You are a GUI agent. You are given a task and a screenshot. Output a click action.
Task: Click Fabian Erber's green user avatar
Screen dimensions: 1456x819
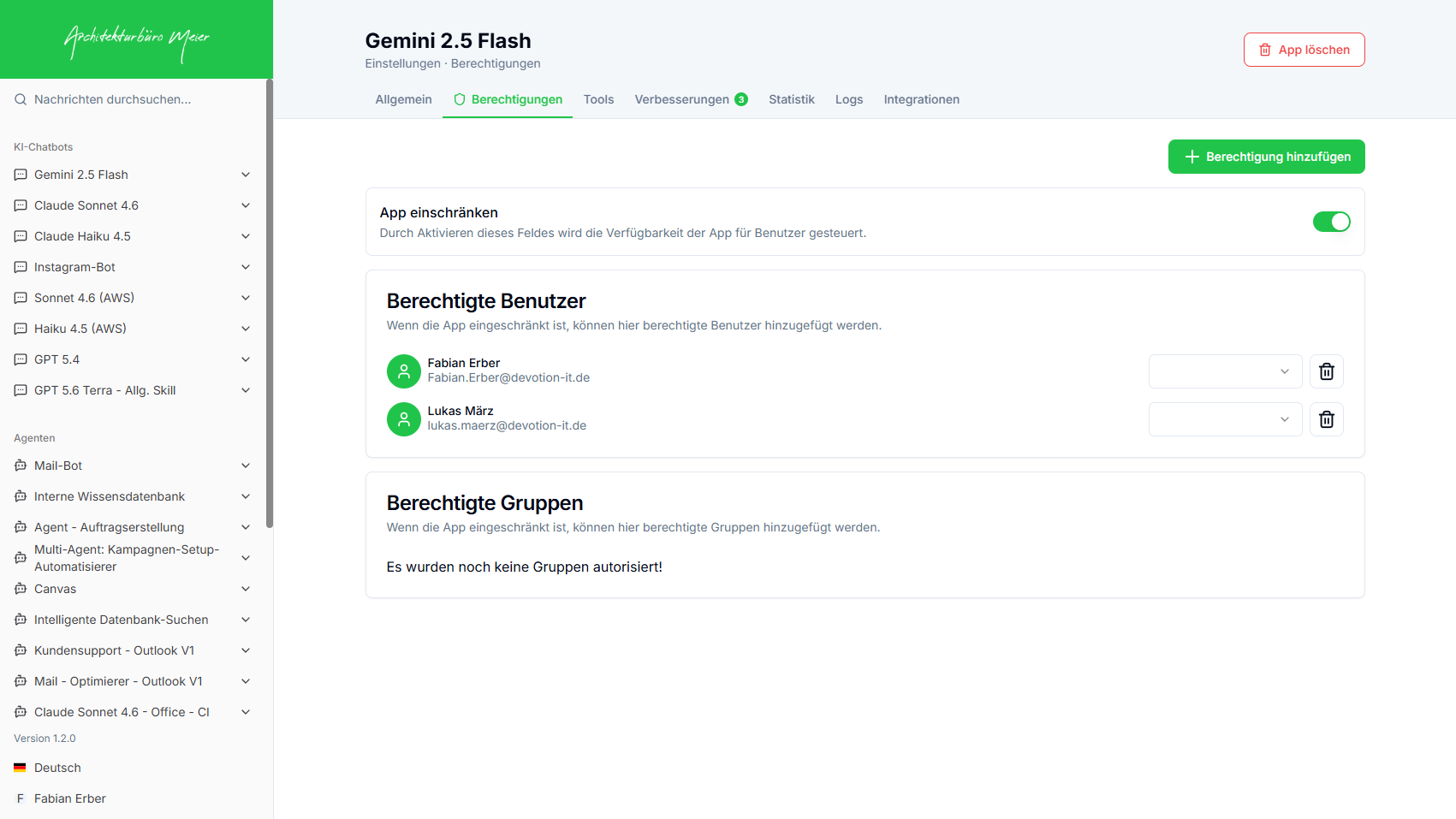(404, 371)
